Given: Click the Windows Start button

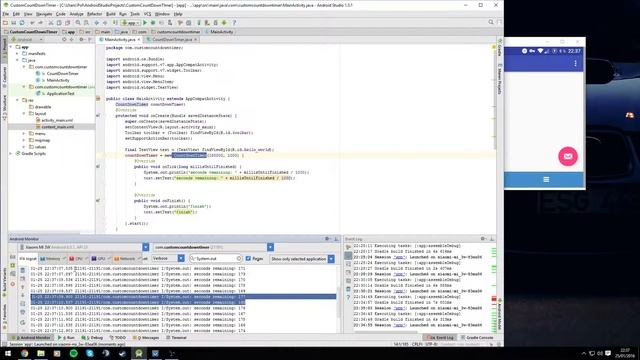Looking at the screenshot, I should point(7,353).
